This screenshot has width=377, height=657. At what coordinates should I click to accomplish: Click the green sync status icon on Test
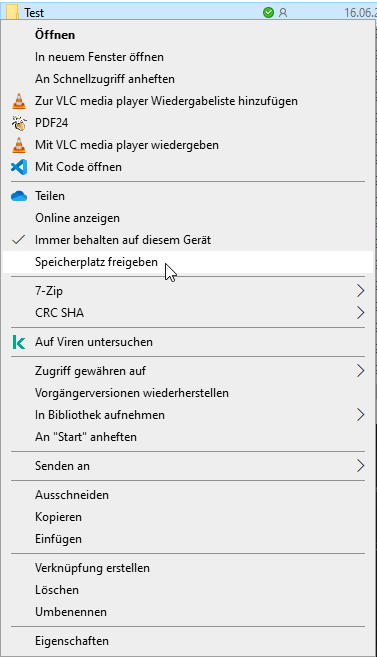tap(268, 13)
